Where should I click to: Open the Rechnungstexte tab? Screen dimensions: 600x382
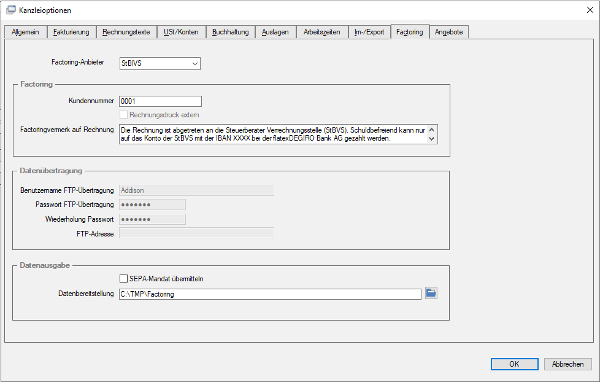pyautogui.click(x=126, y=32)
